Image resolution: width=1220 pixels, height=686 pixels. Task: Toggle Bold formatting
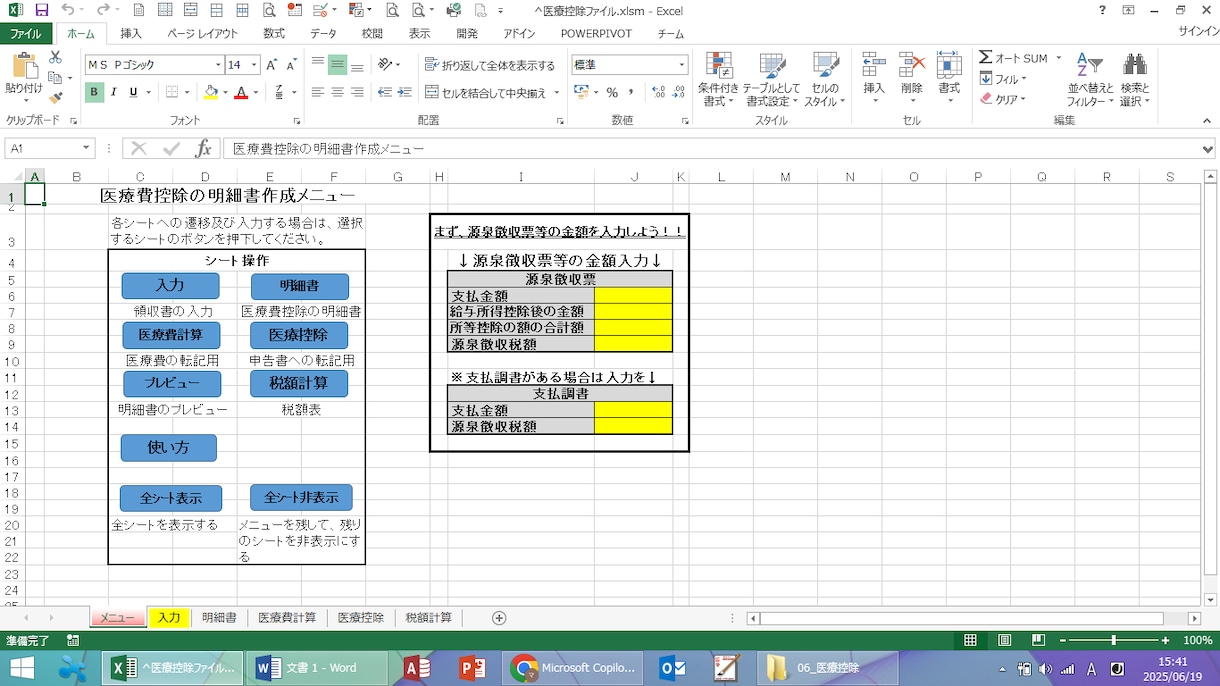click(x=94, y=92)
